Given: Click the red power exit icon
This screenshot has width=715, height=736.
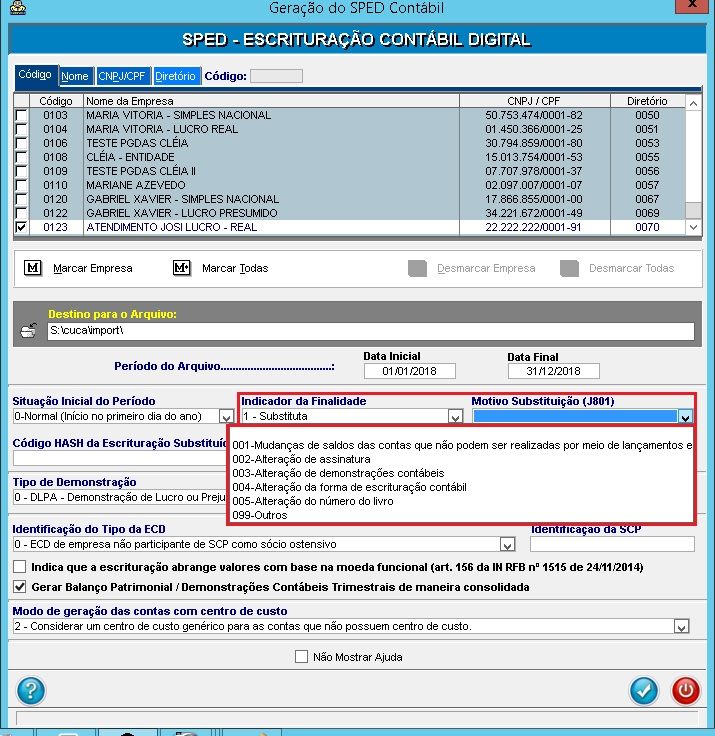Looking at the screenshot, I should (x=685, y=690).
